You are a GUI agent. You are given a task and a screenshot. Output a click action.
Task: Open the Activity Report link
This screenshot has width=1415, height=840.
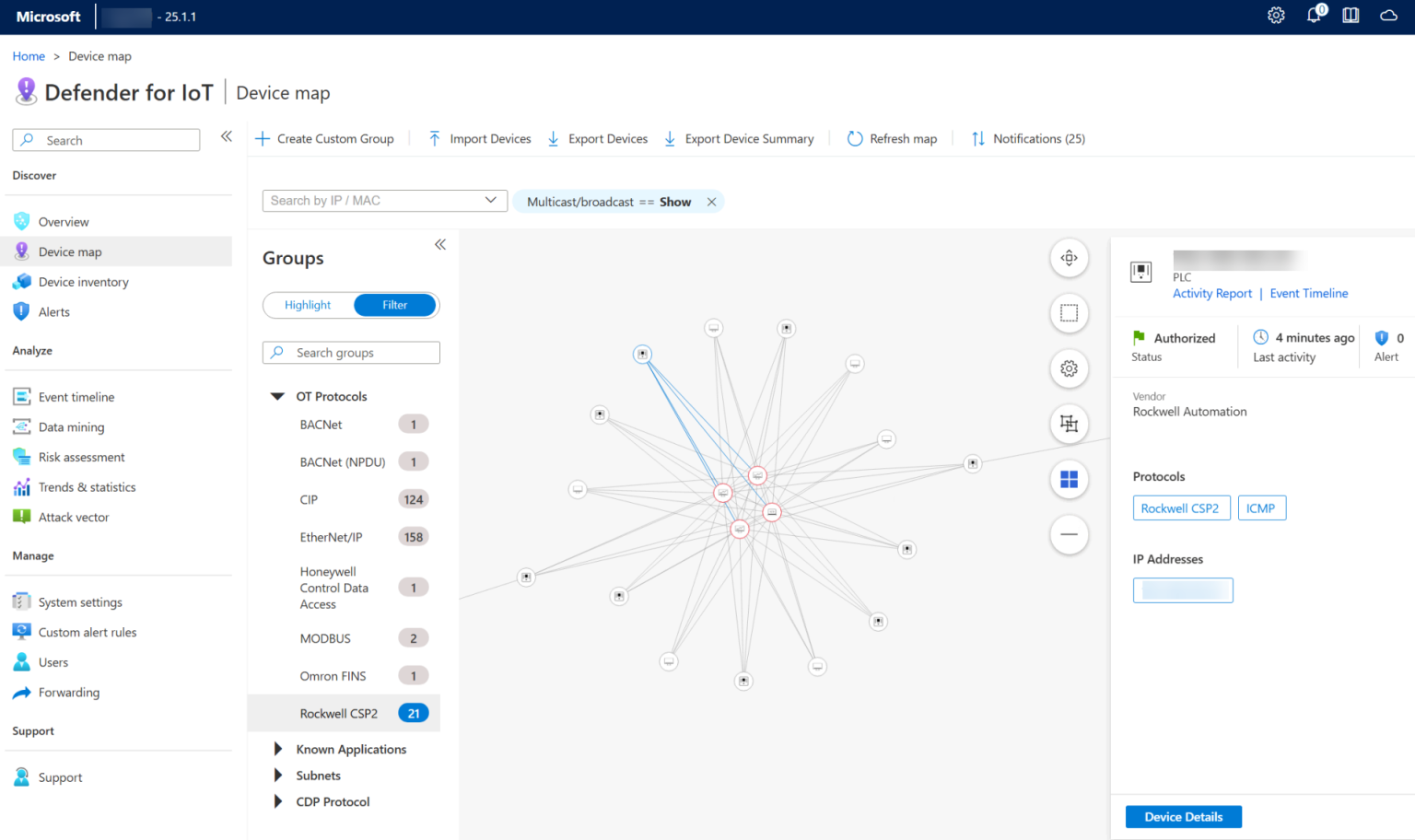click(x=1211, y=293)
